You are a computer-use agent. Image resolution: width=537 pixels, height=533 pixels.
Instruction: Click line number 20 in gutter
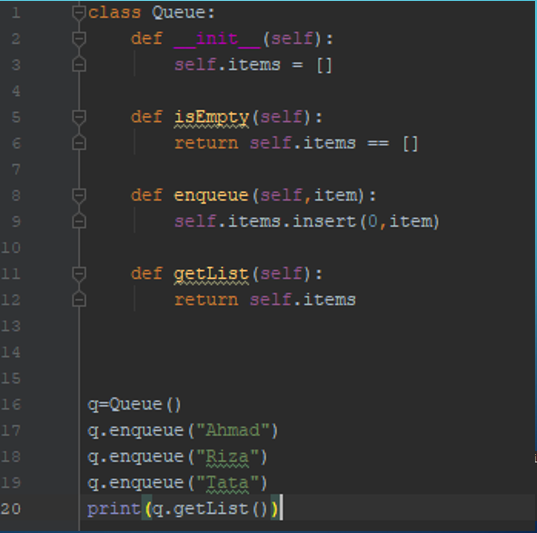[11, 509]
